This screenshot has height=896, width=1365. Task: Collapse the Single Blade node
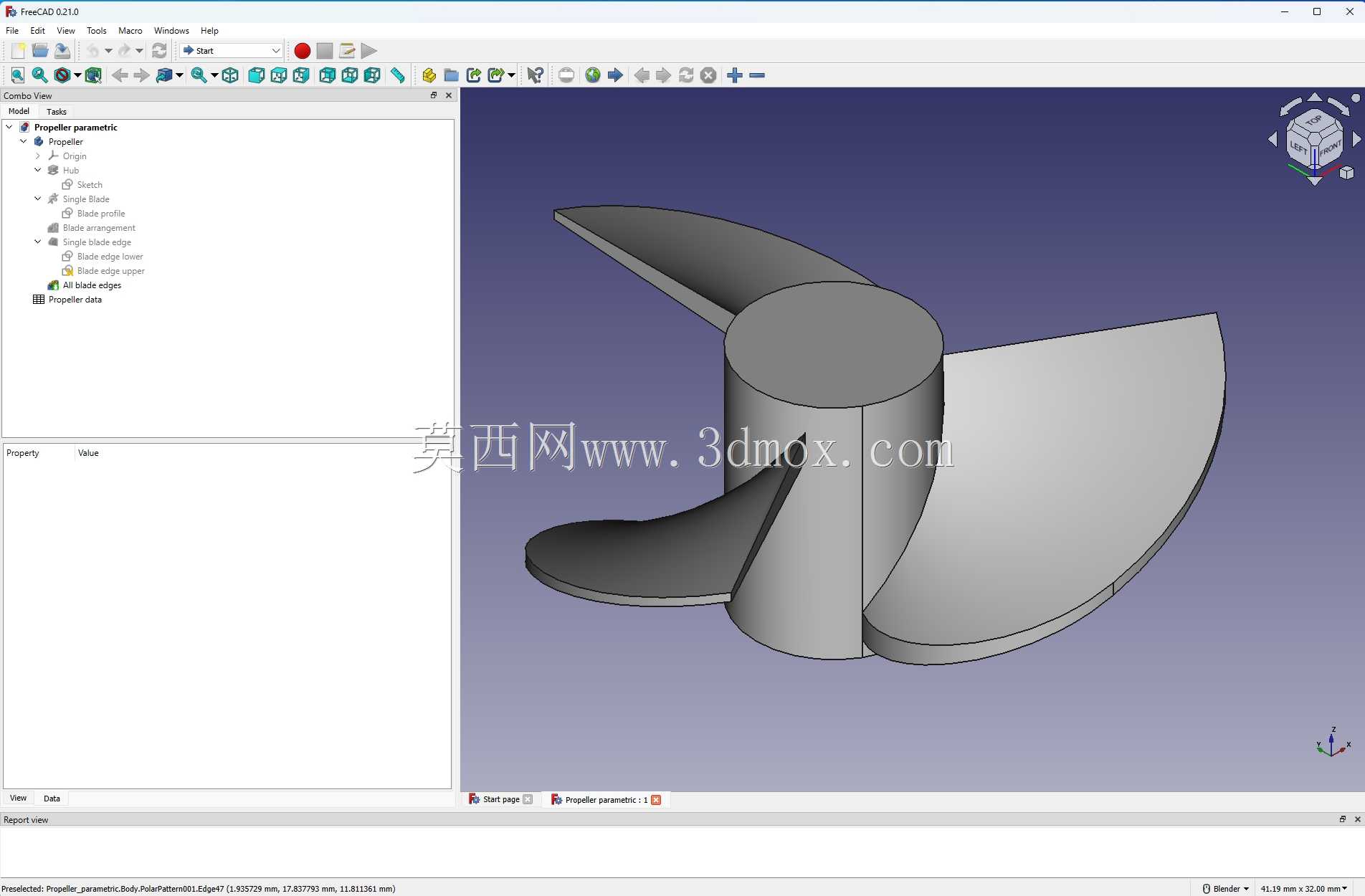coord(38,199)
